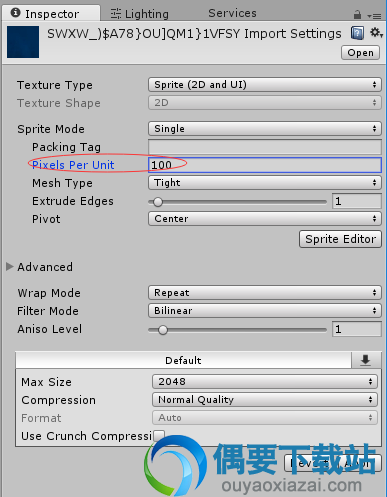This screenshot has height=497, width=387.
Task: Click the Extrude Edges label
Action: [x=73, y=201]
